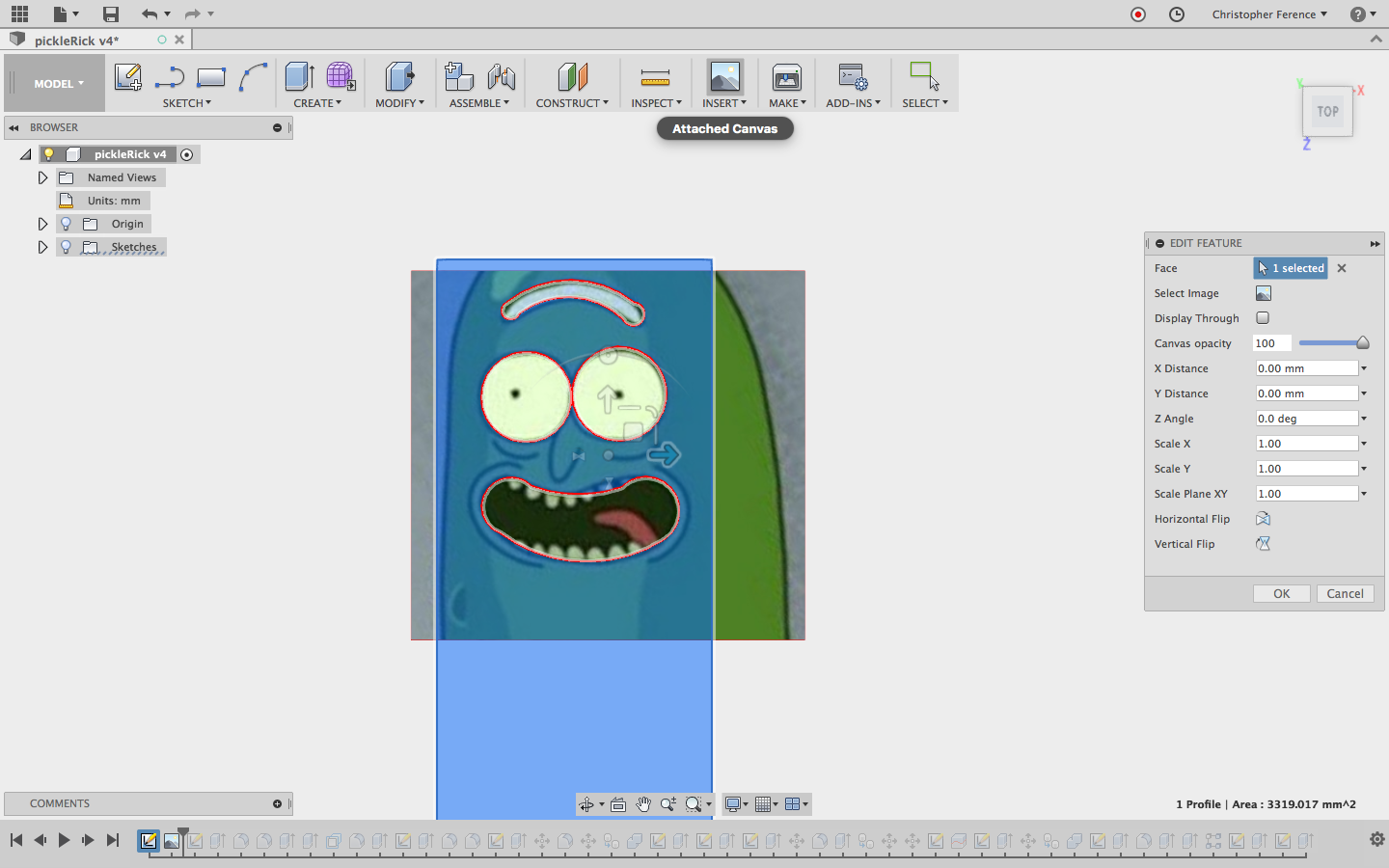Open the Z Angle dropdown in Edit Feature
1389x868 pixels.
(x=1363, y=418)
